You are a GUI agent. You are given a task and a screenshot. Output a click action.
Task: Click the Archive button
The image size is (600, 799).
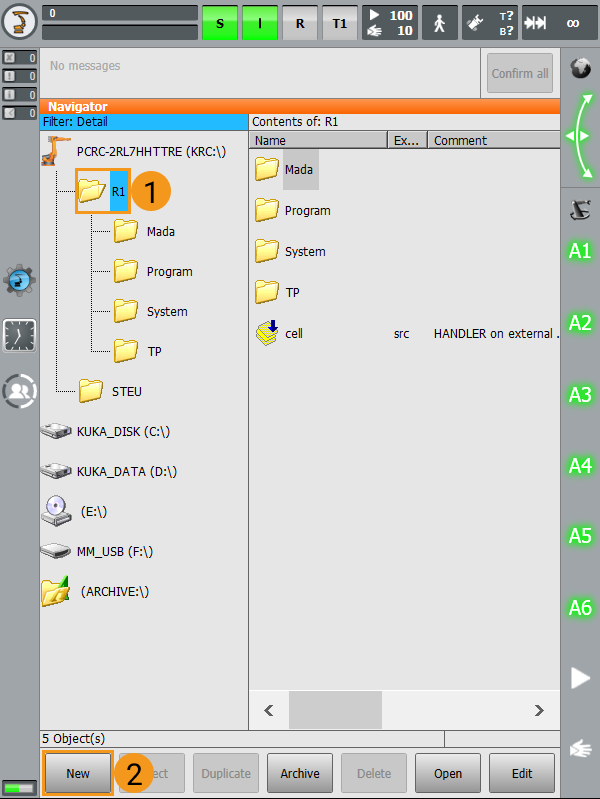click(x=300, y=774)
